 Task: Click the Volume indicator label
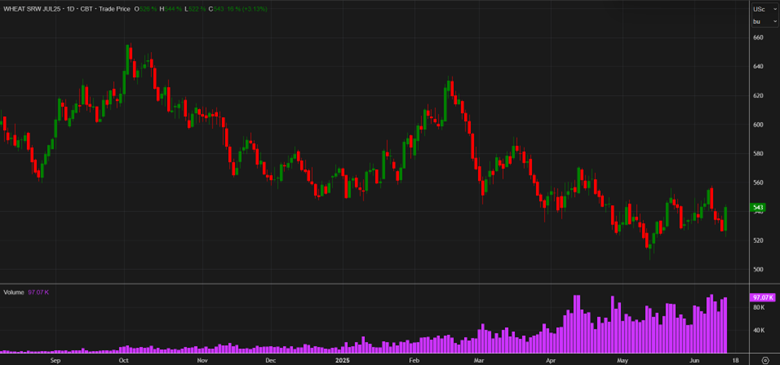pyautogui.click(x=14, y=292)
